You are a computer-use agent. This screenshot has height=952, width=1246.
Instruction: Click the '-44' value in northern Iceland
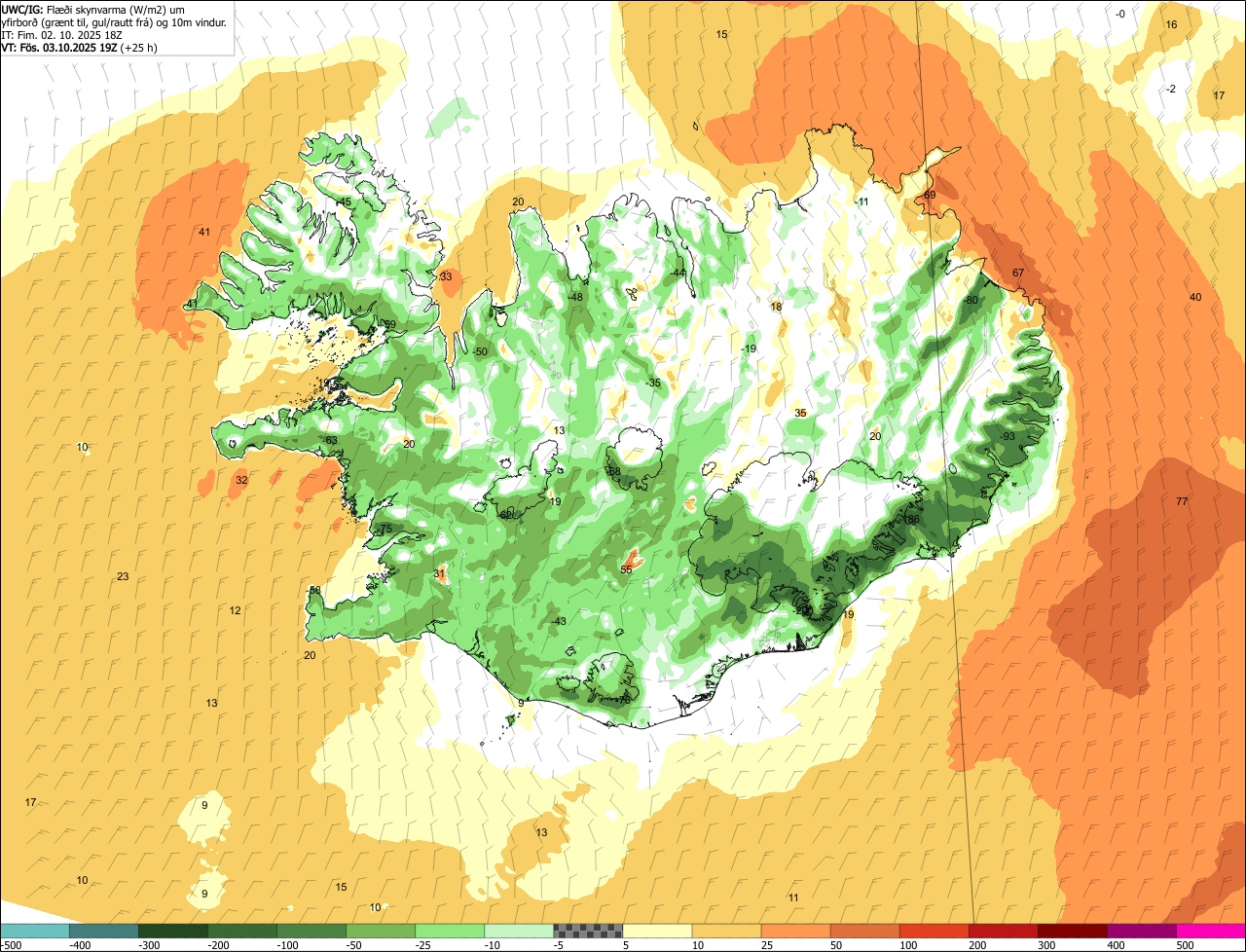[678, 273]
